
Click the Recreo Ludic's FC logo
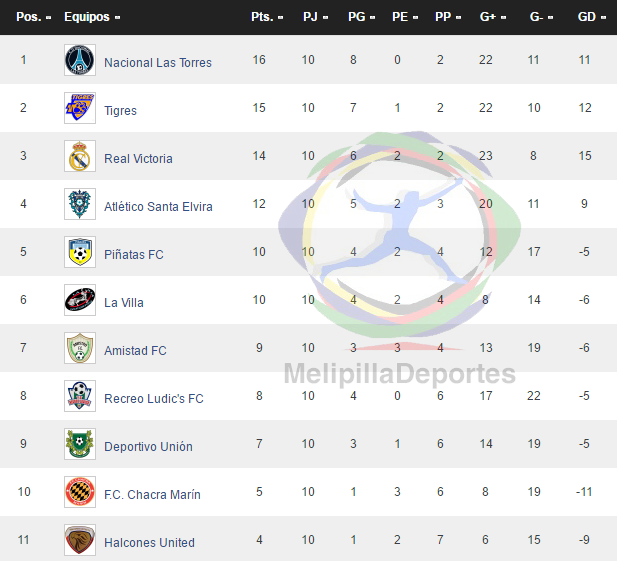80,396
